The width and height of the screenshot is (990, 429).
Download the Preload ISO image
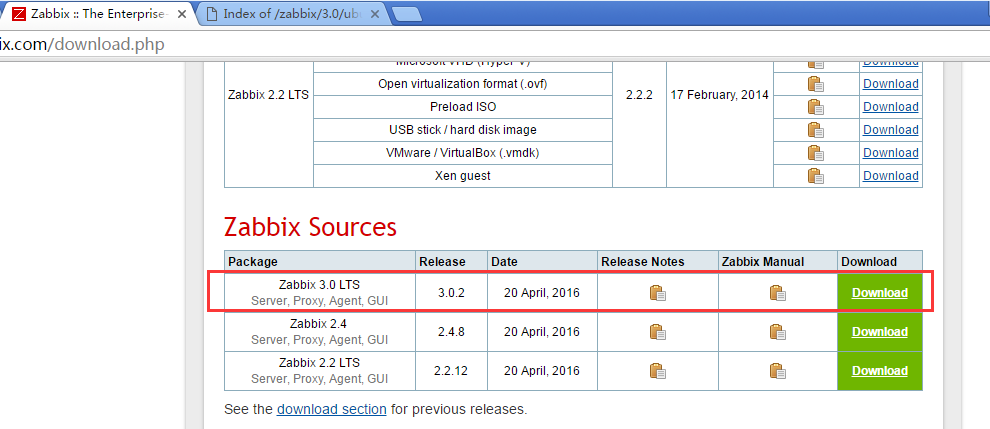[890, 107]
